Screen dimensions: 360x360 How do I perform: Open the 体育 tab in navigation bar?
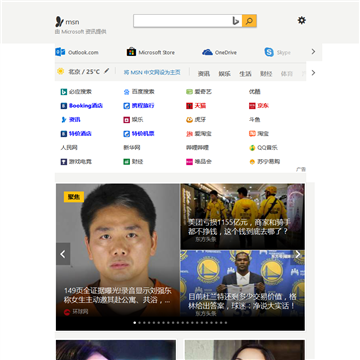tap(287, 74)
